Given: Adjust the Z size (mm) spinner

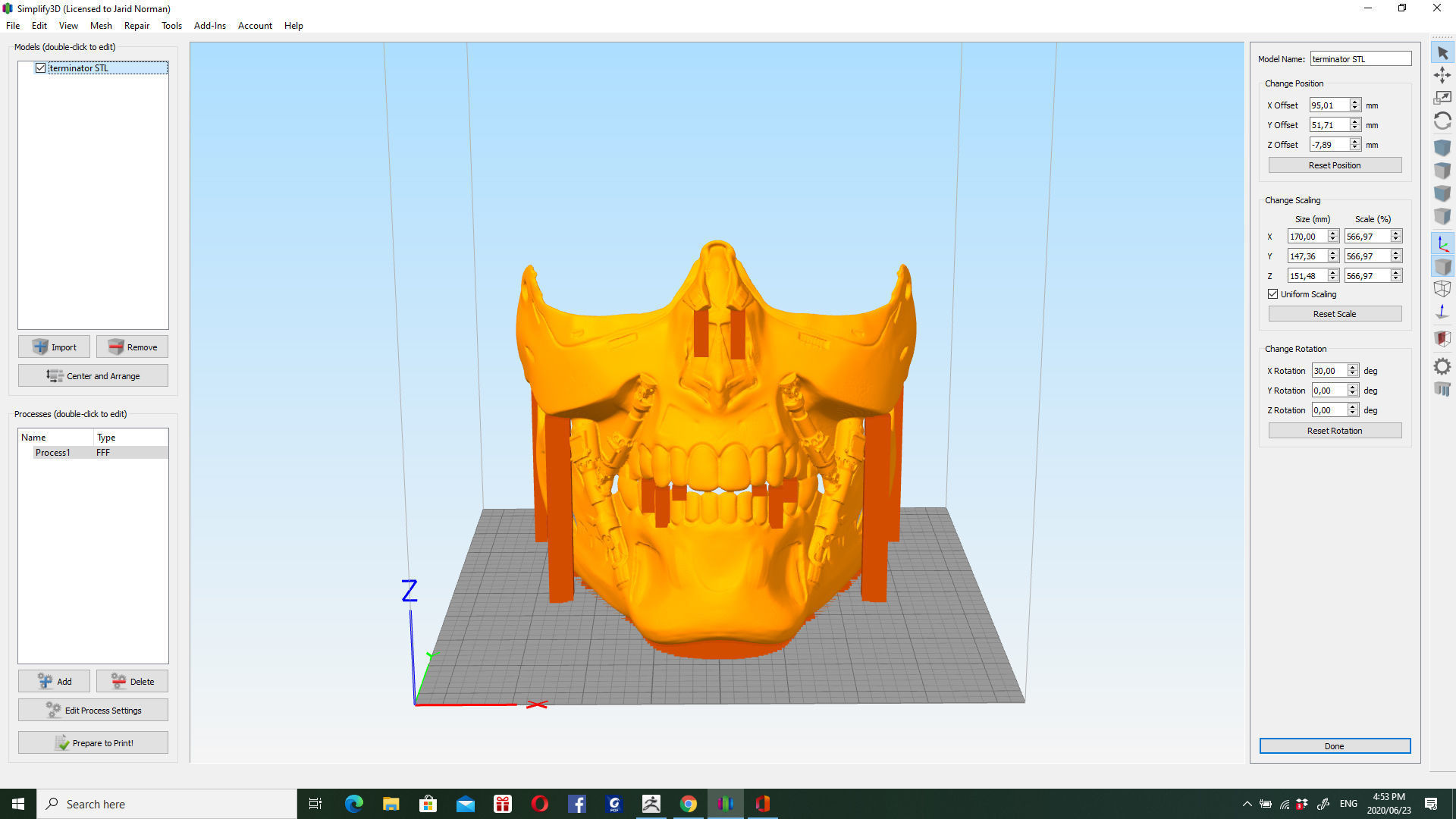Looking at the screenshot, I should click(1332, 276).
